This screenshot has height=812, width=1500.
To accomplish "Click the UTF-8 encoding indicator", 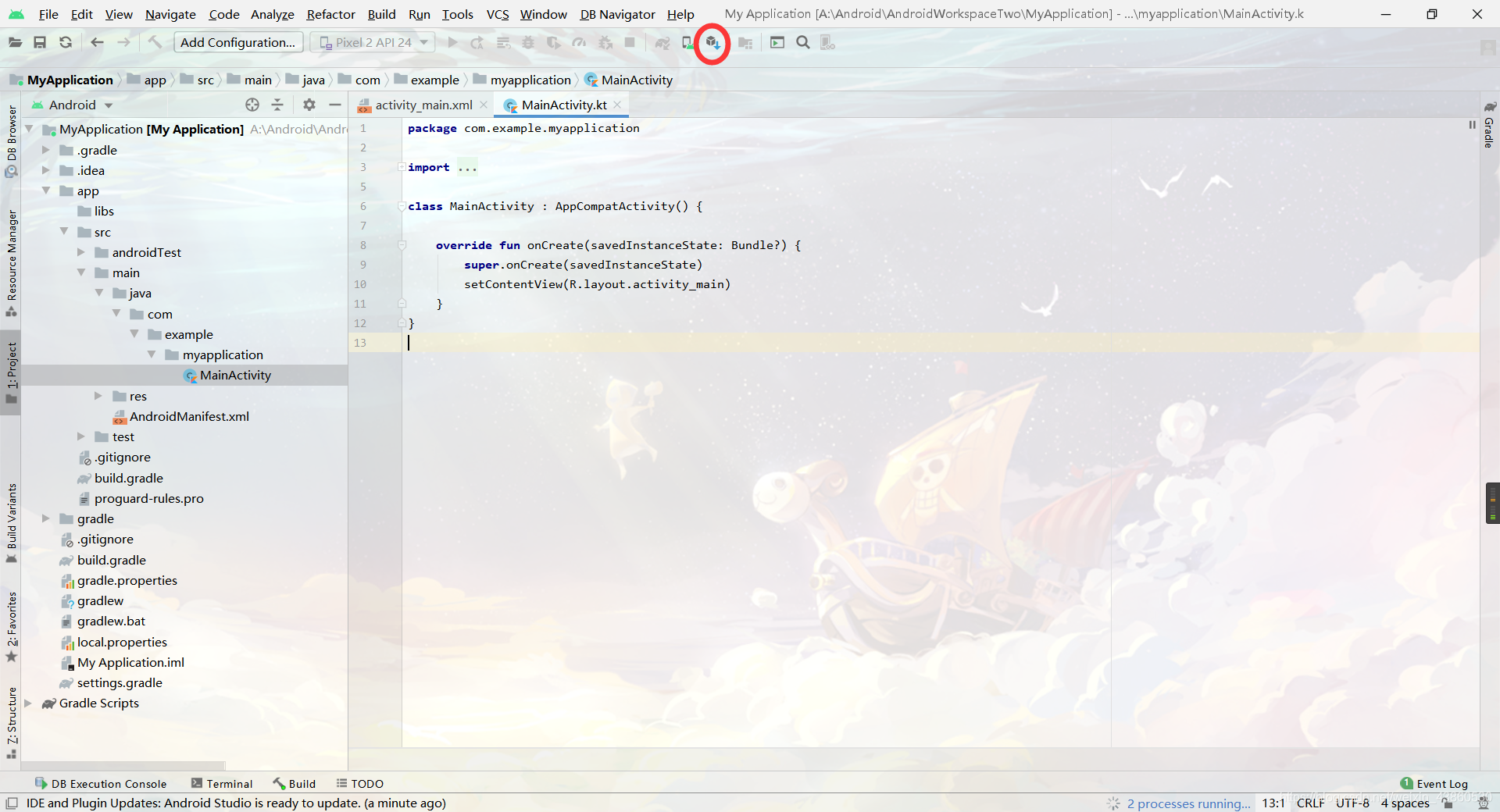I will point(1352,803).
